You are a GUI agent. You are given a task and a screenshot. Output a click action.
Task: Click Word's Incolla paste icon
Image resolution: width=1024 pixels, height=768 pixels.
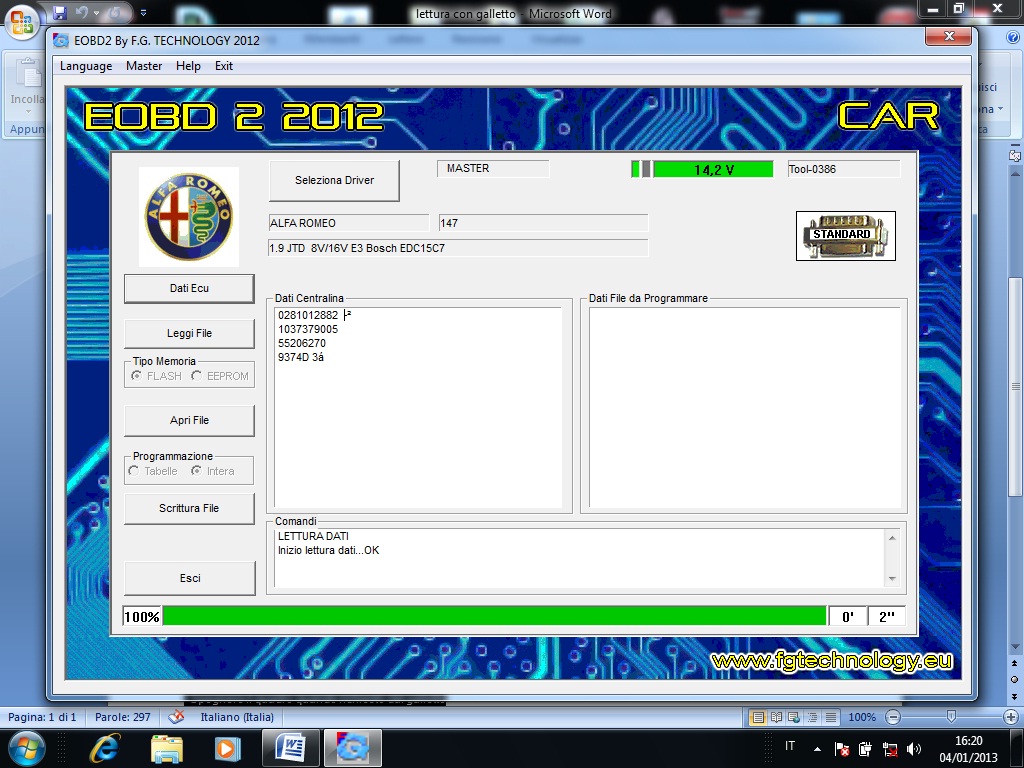point(27,73)
